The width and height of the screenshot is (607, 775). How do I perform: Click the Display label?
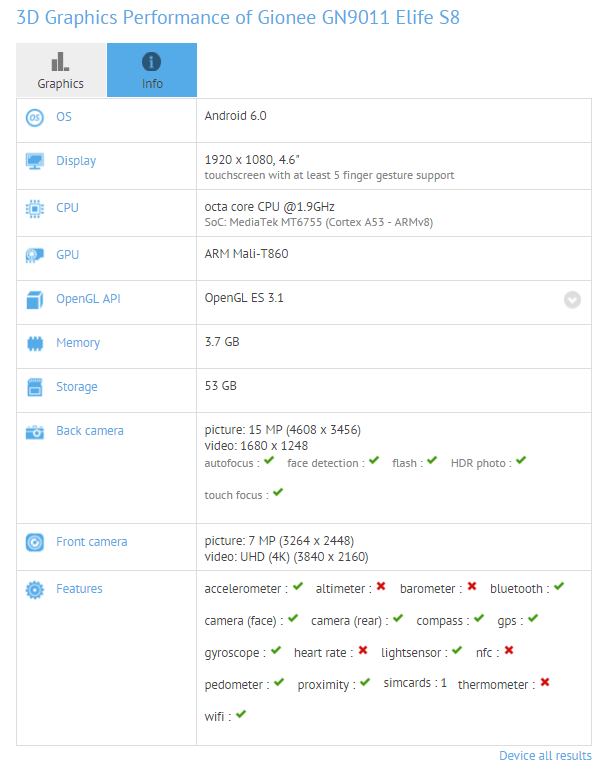click(x=76, y=161)
